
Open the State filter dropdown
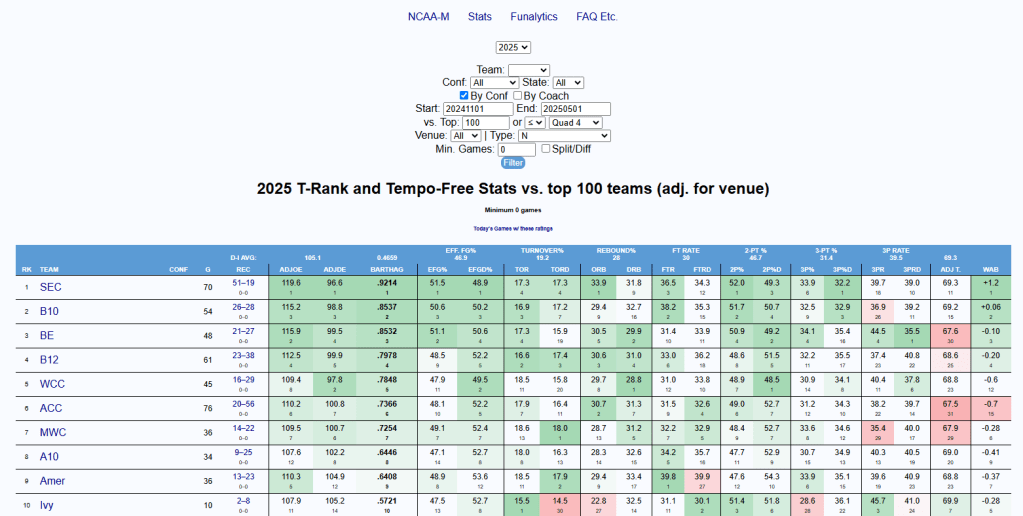click(568, 83)
